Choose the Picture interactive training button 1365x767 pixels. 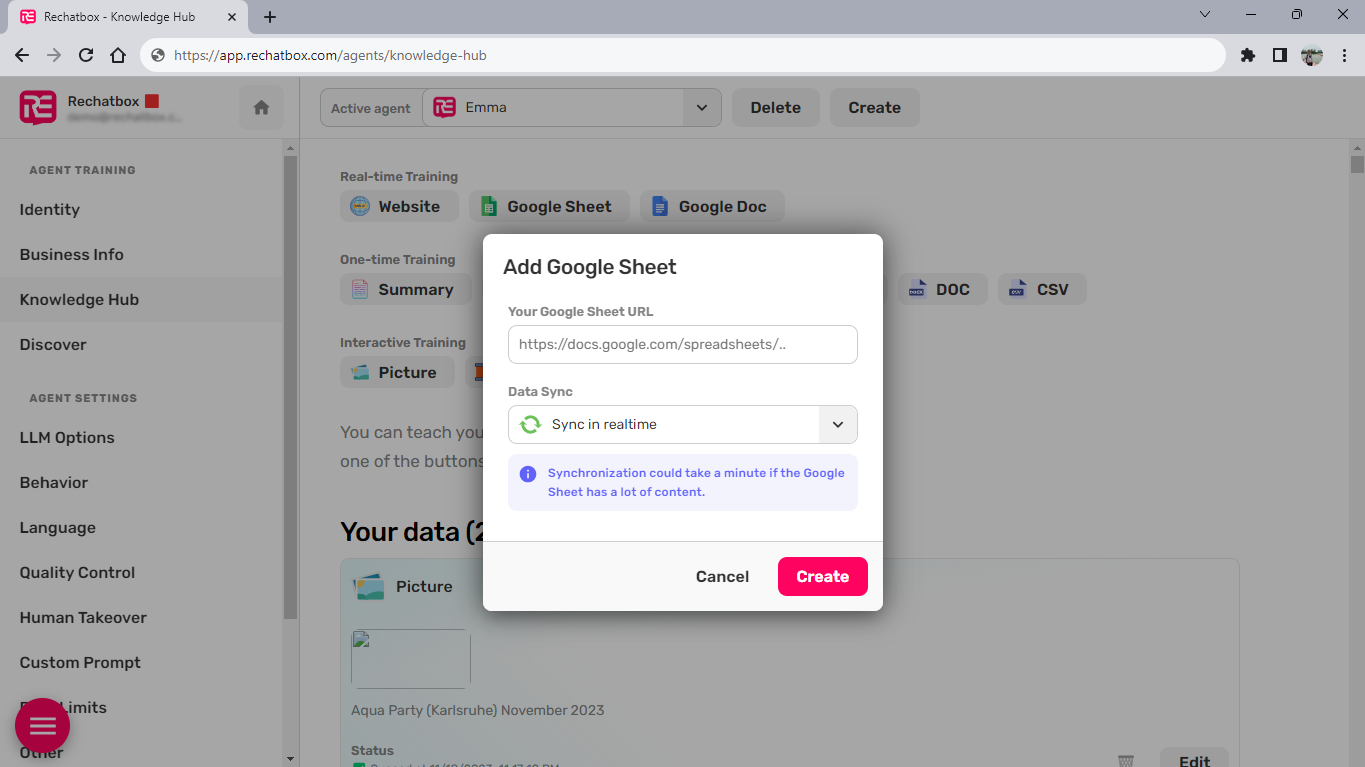click(397, 373)
